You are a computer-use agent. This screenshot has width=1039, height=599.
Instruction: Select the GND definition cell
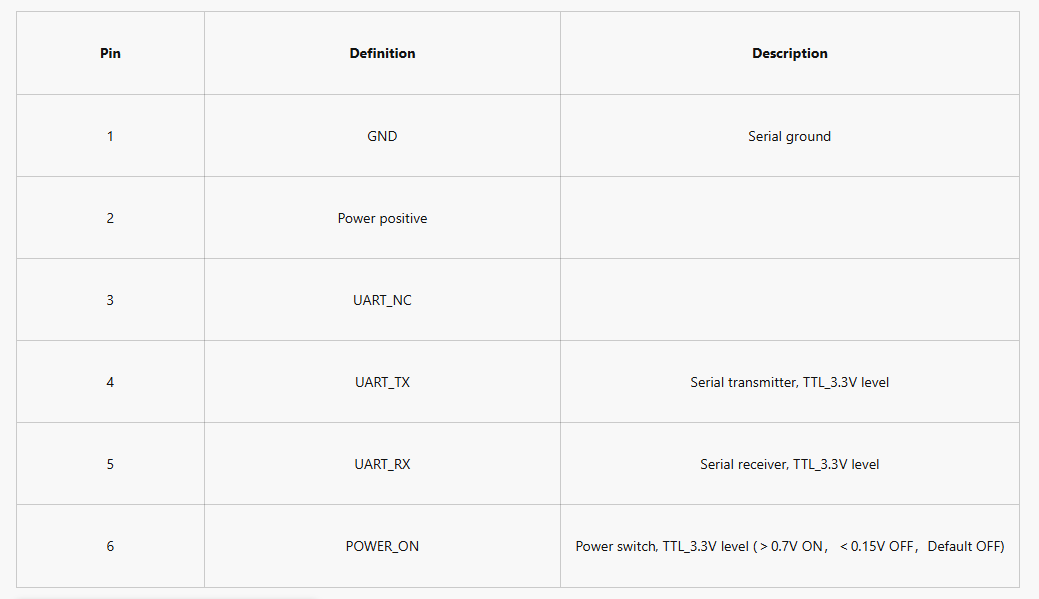(382, 136)
